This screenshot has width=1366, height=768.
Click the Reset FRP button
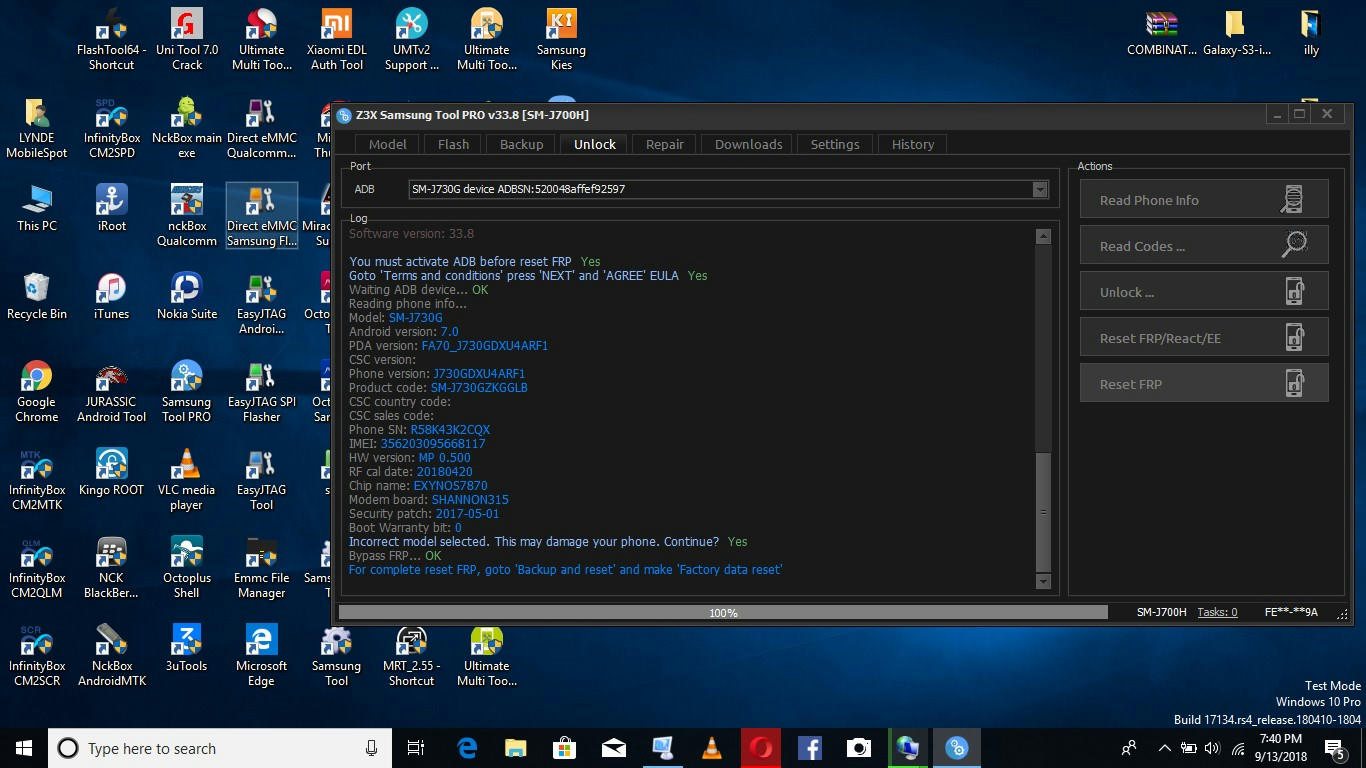(x=1204, y=383)
